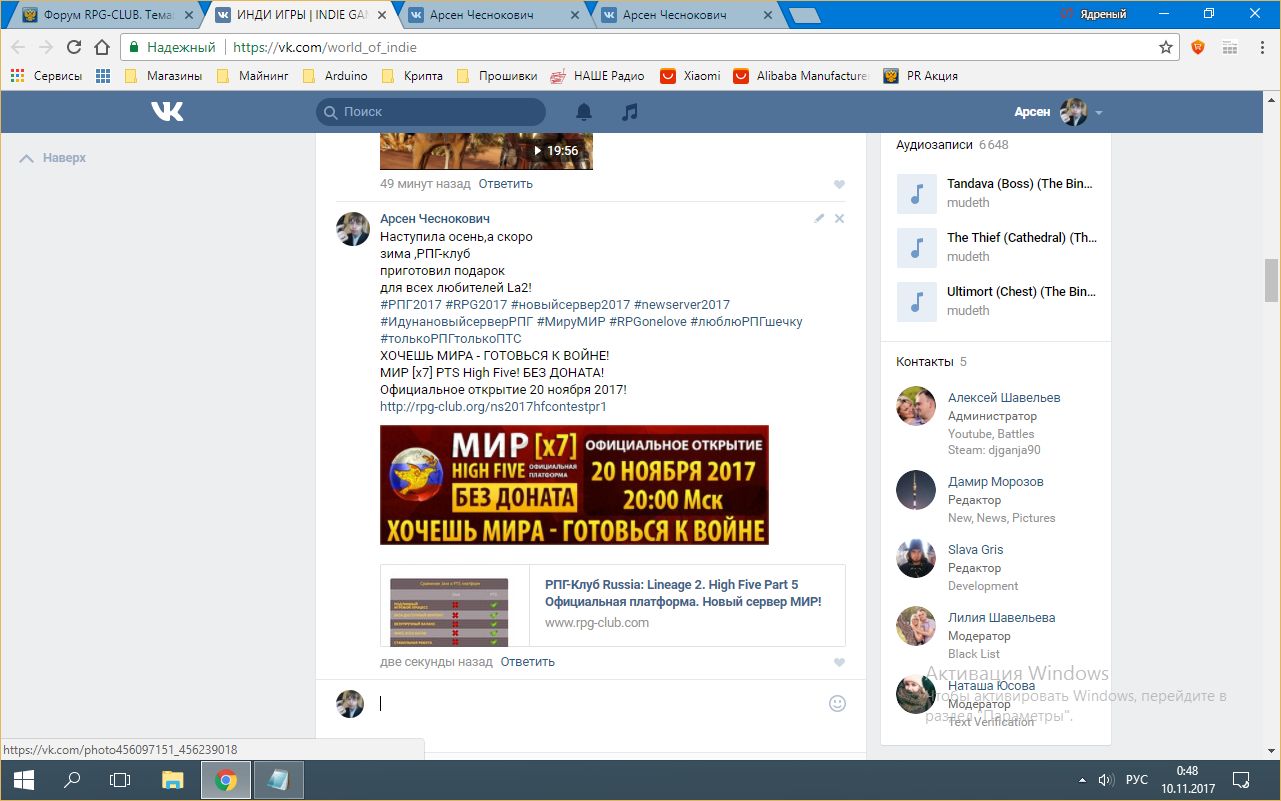
Task: Click the volume icon in system tray
Action: [x=1106, y=780]
